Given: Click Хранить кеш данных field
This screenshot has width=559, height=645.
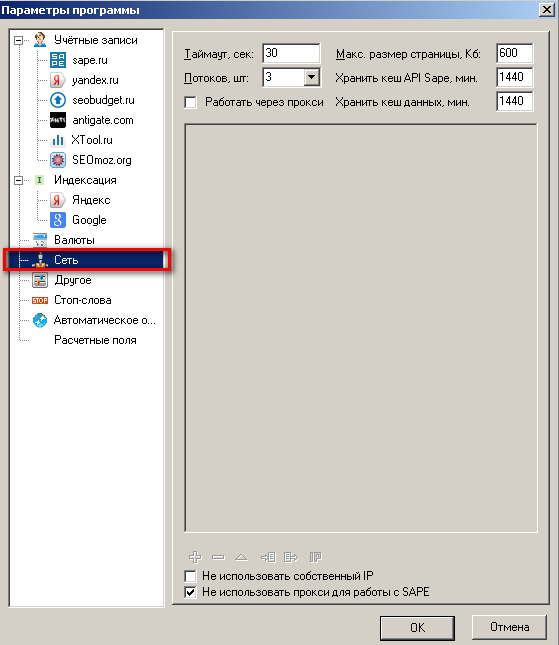Looking at the screenshot, I should coord(515,101).
